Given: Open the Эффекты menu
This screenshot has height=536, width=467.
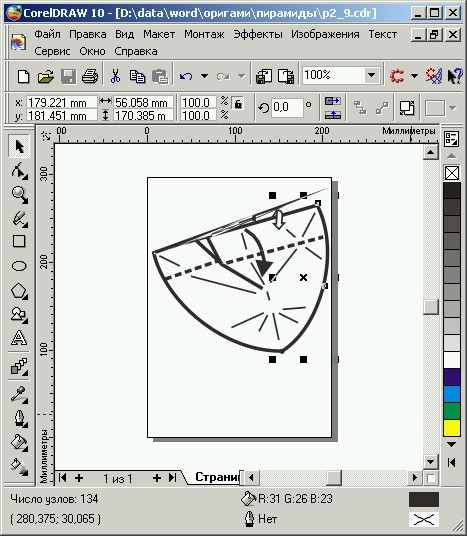Looking at the screenshot, I should click(258, 35).
